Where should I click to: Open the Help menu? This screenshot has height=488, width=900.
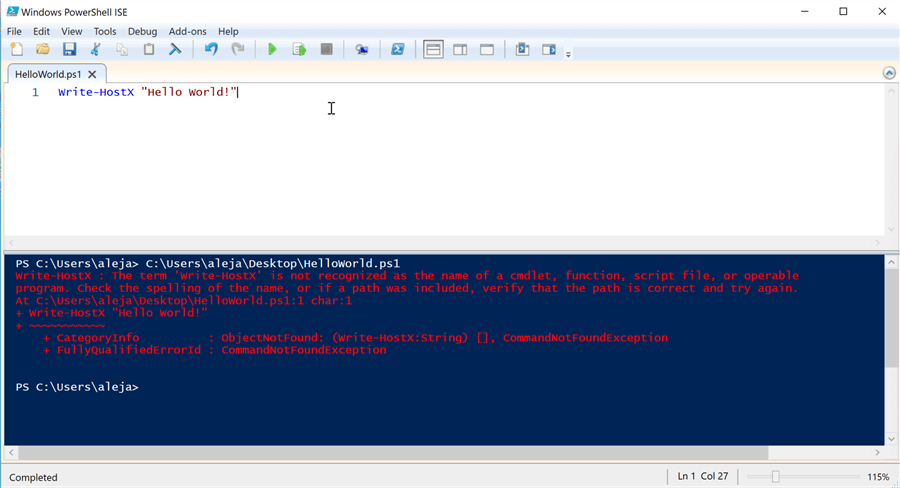pyautogui.click(x=228, y=32)
